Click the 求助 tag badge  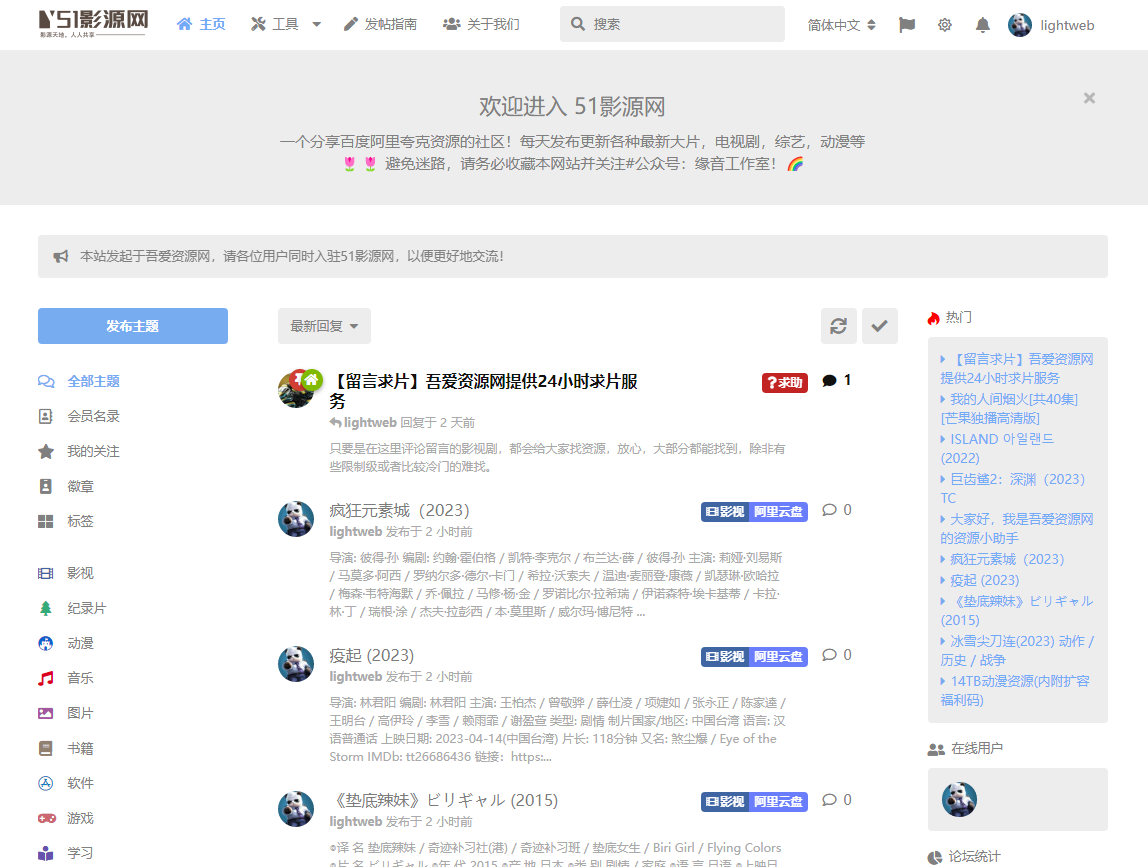[785, 382]
